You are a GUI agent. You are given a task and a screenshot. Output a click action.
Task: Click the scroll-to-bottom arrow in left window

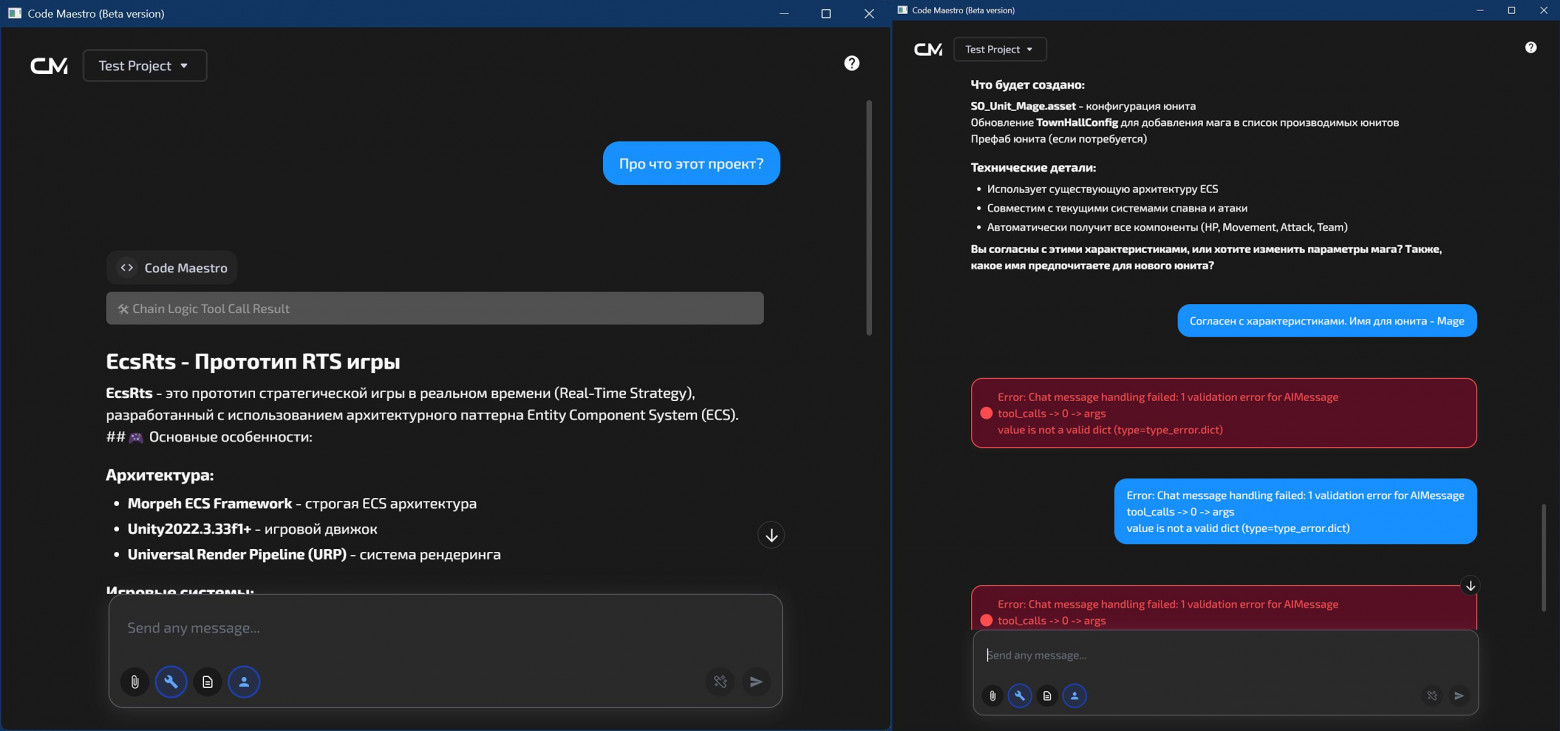point(771,535)
